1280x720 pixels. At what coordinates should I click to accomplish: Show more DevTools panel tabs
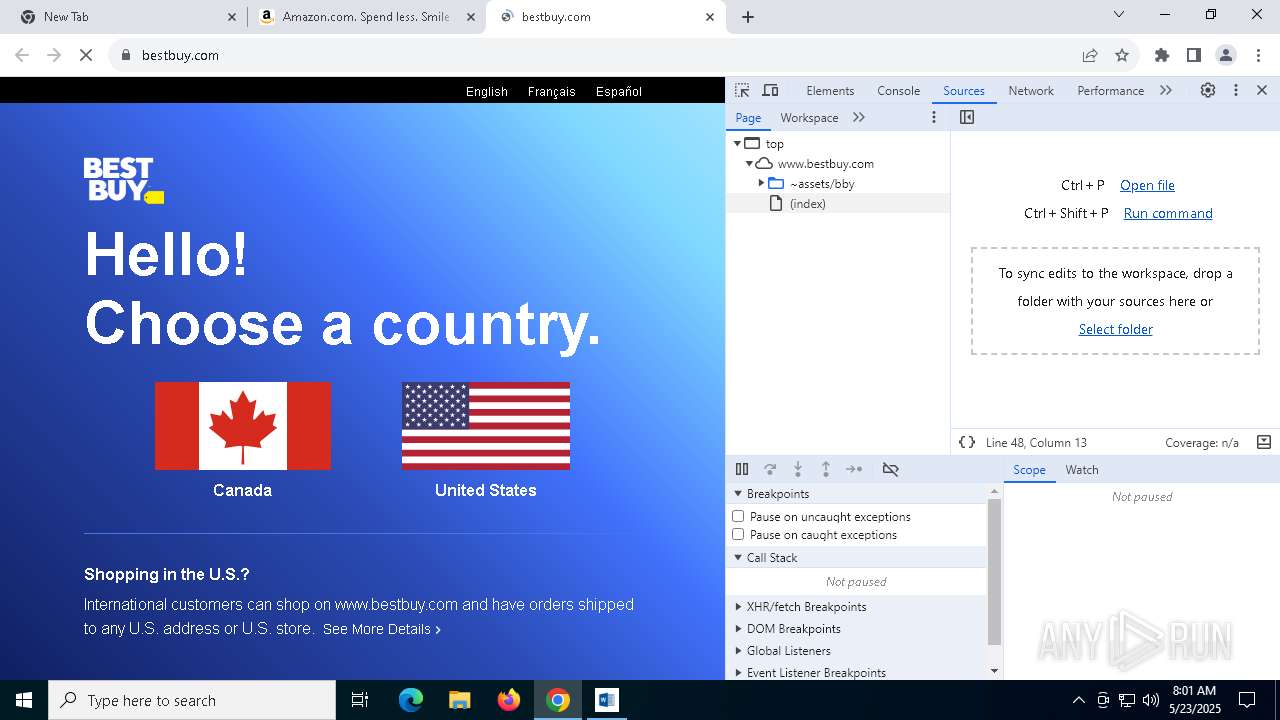tap(1166, 90)
